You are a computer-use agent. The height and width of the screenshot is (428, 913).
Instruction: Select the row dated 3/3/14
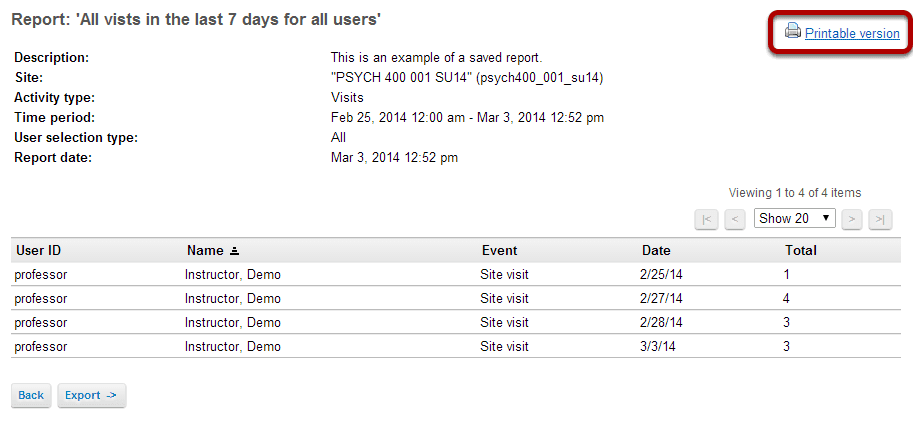(x=456, y=346)
